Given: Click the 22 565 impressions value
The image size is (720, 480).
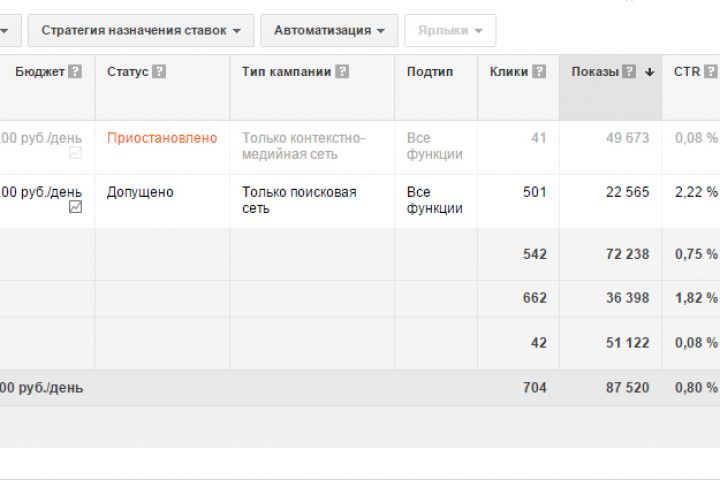Looking at the screenshot, I should (627, 192).
